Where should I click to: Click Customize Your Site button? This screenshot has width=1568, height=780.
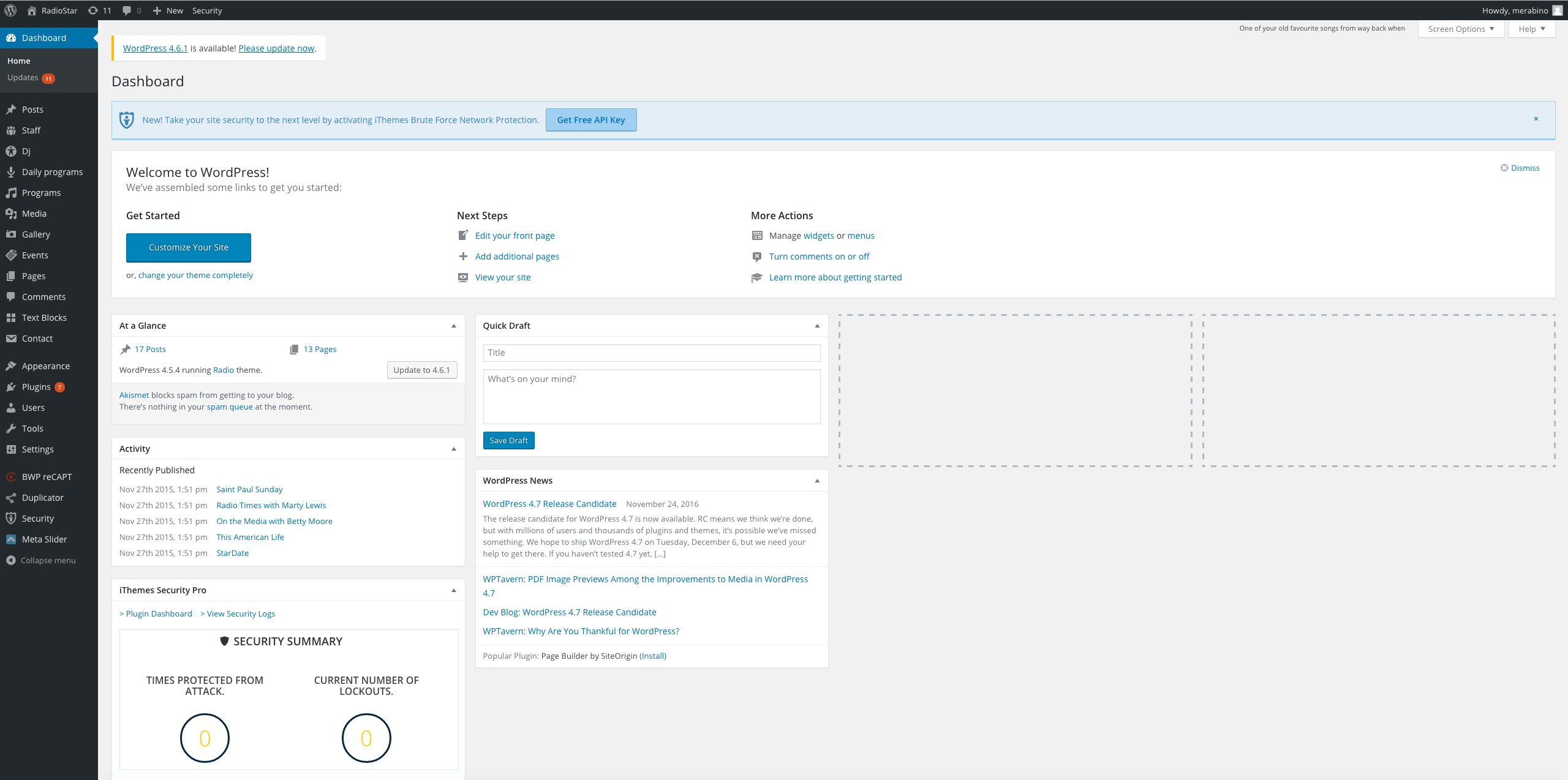click(x=189, y=247)
